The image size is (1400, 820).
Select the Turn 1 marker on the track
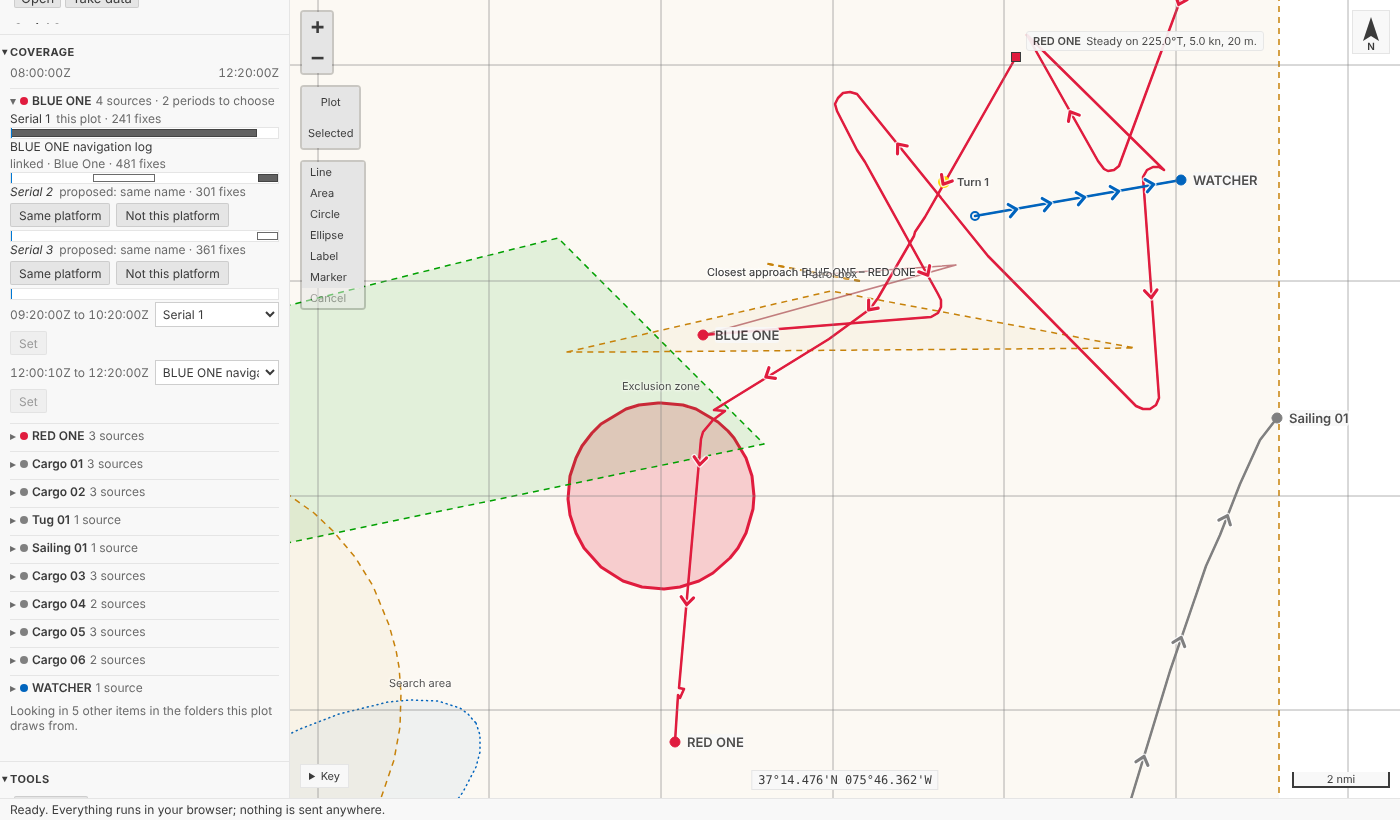click(x=945, y=181)
